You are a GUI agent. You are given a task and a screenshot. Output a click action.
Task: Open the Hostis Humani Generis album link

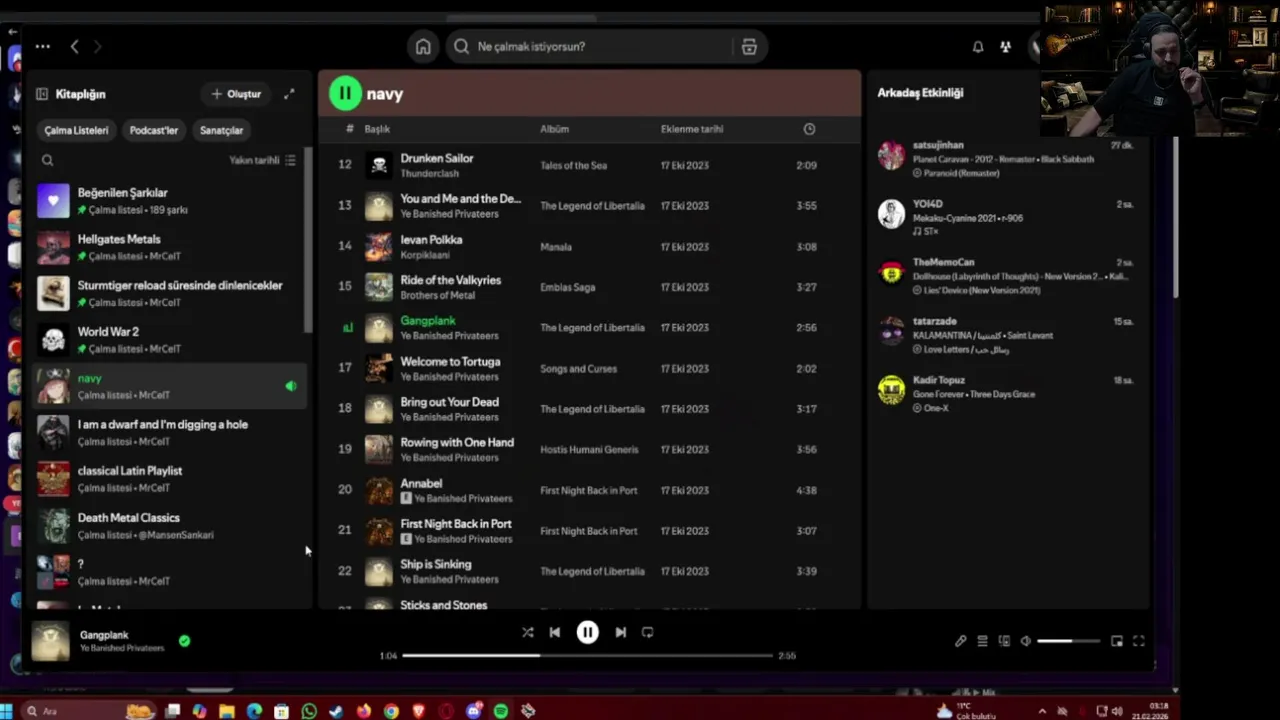tap(589, 450)
